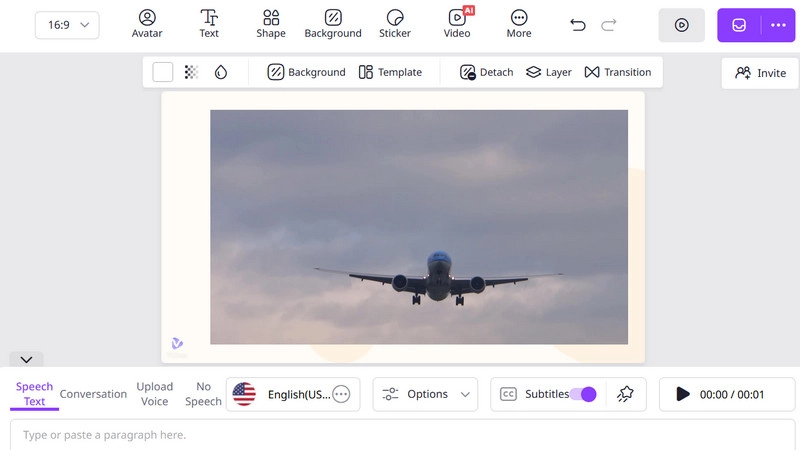Open the Avatar tool
Screen dimensions: 800x450
click(x=147, y=24)
